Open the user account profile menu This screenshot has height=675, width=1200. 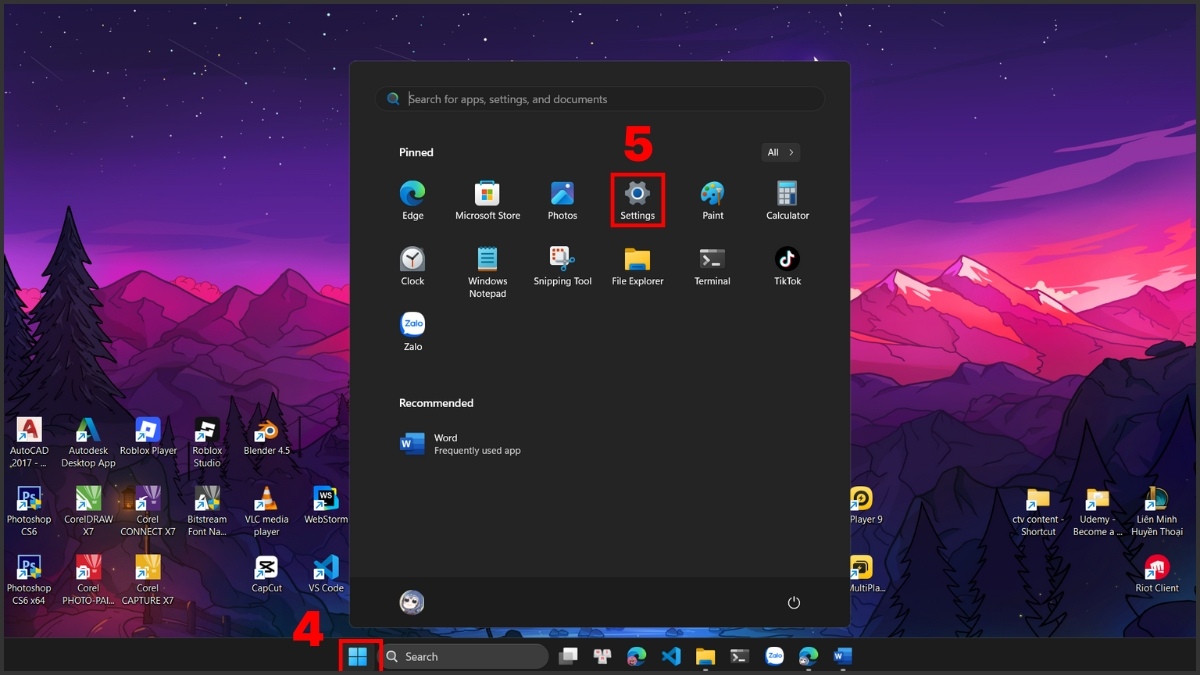[412, 602]
